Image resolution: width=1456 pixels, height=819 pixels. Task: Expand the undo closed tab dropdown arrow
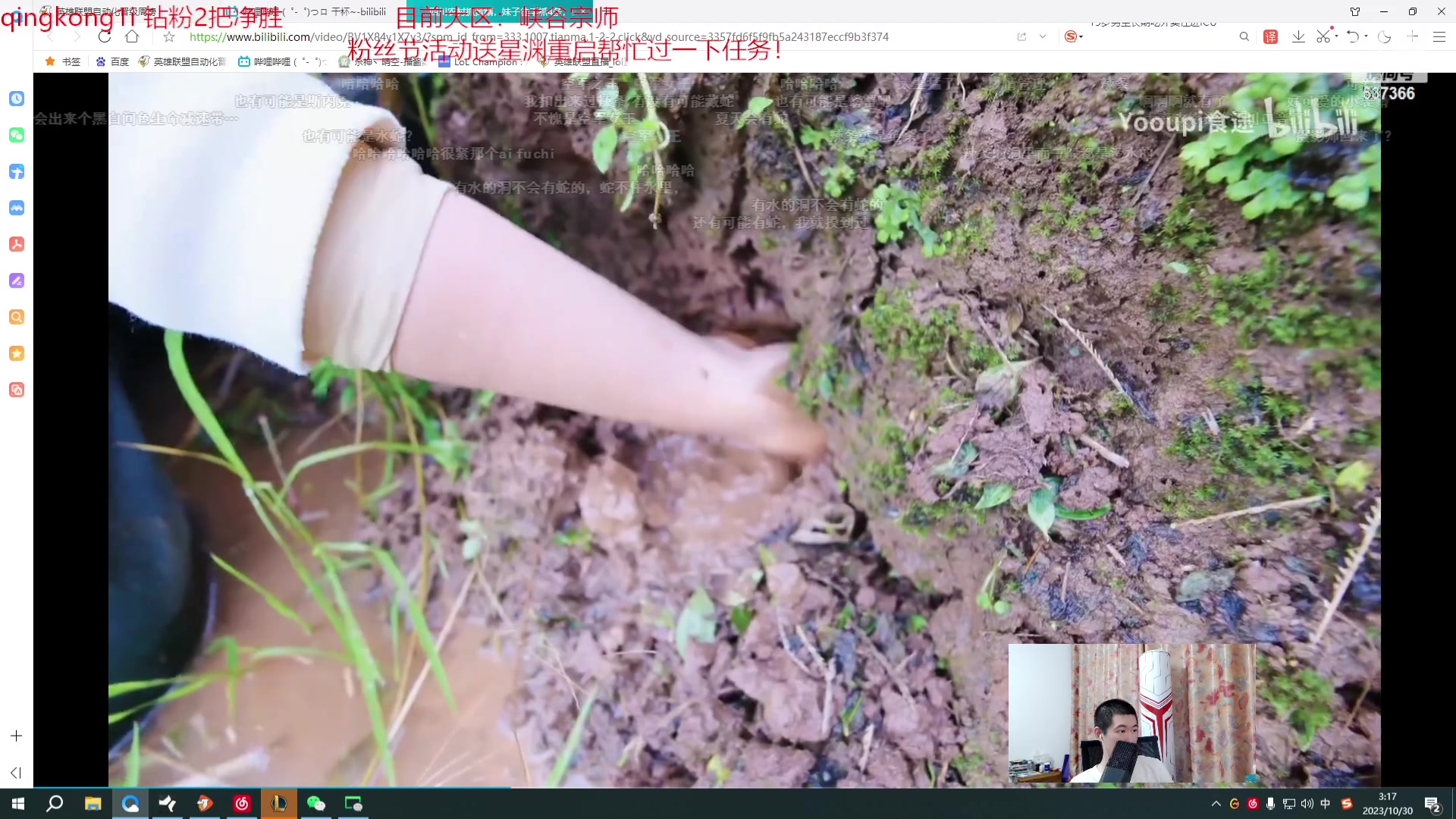coord(1366,36)
